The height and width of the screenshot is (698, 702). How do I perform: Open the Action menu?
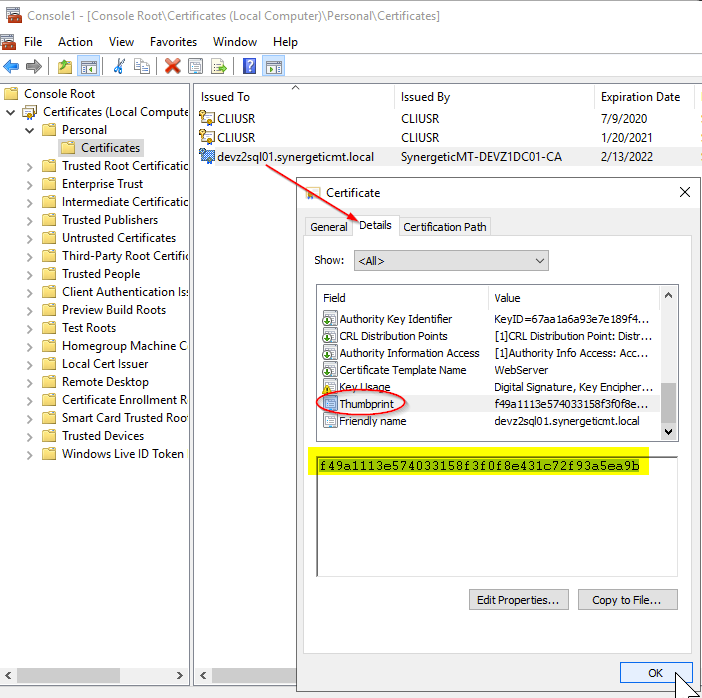coord(75,42)
